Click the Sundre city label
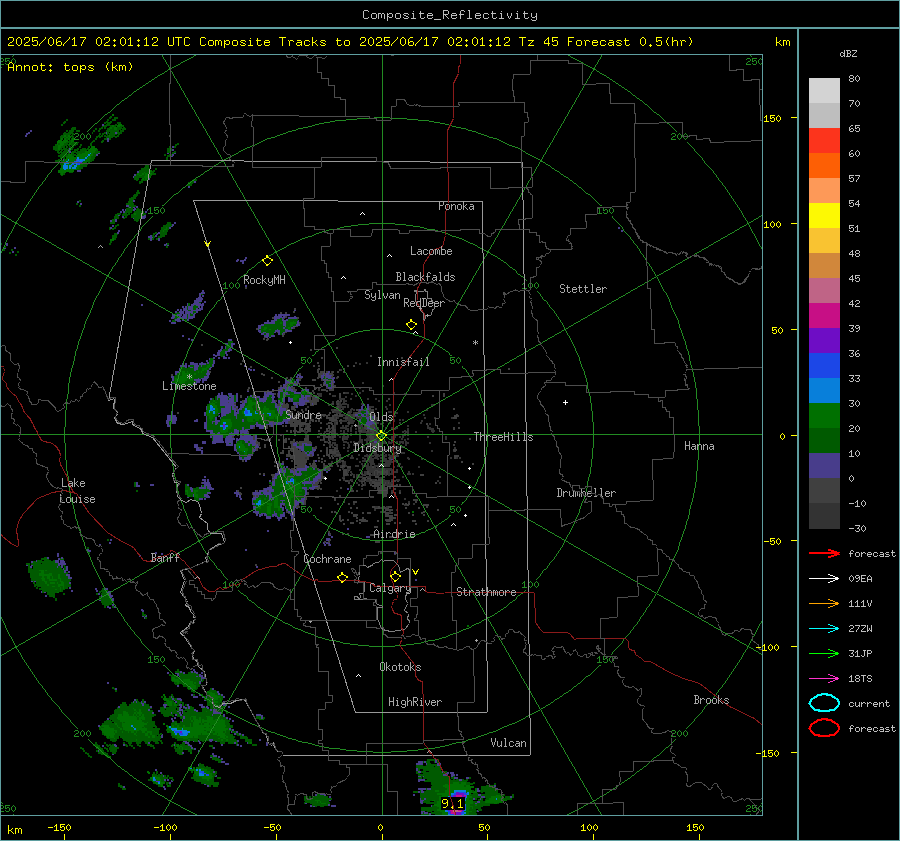Image resolution: width=900 pixels, height=841 pixels. 303,414
